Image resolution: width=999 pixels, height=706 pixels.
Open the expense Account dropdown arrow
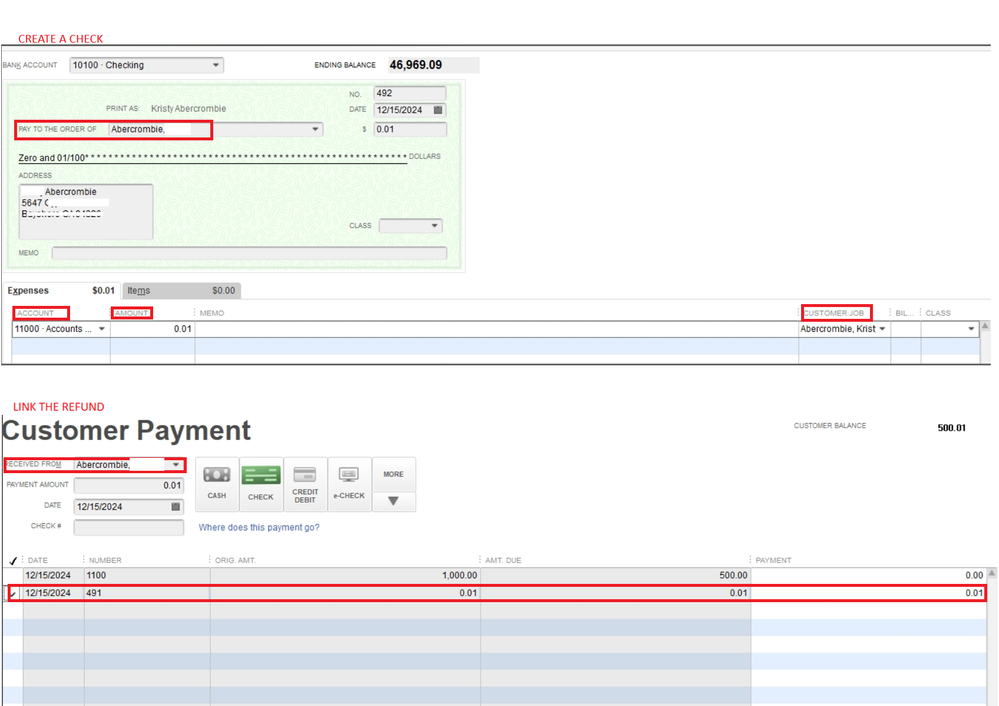point(102,329)
